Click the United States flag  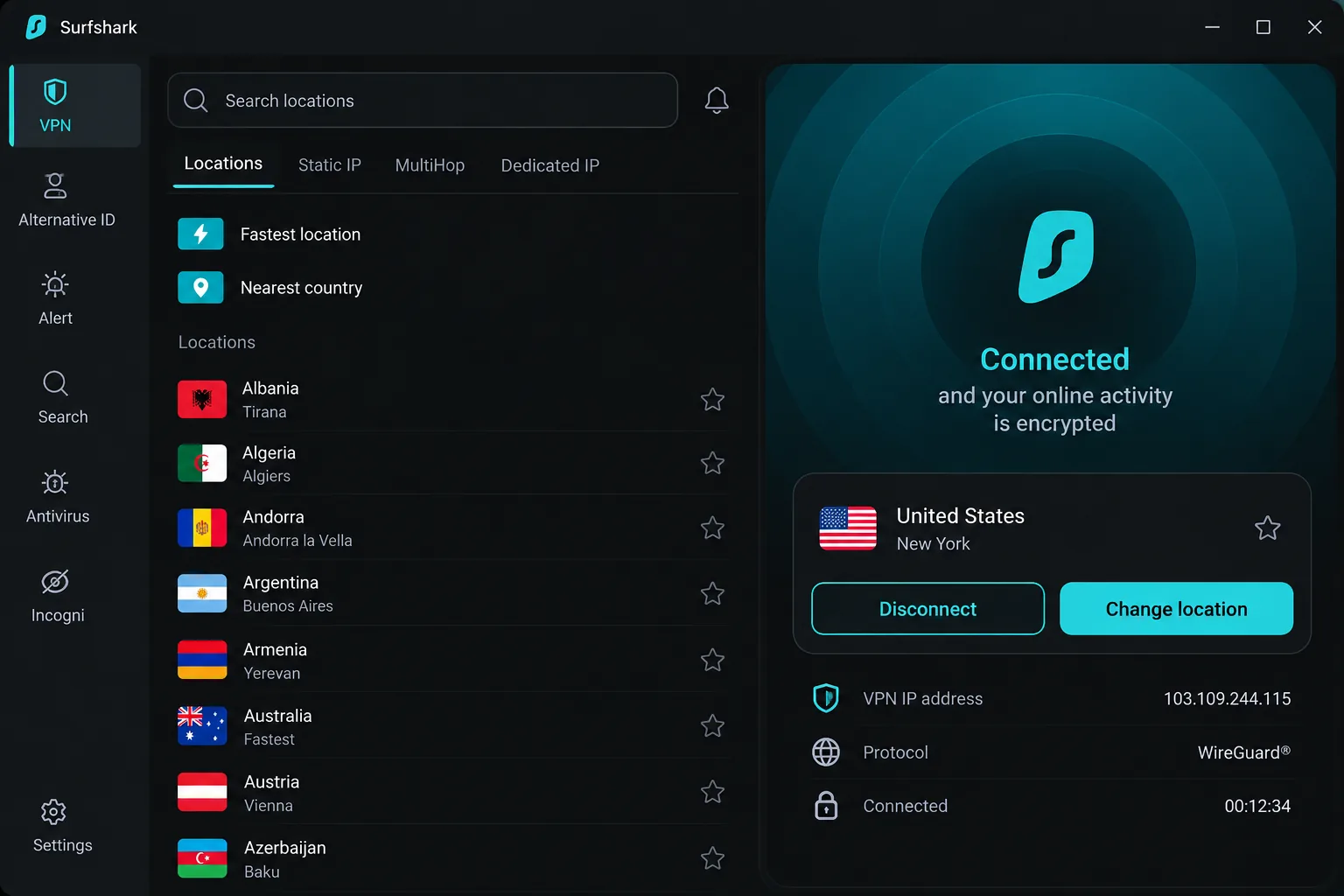848,528
